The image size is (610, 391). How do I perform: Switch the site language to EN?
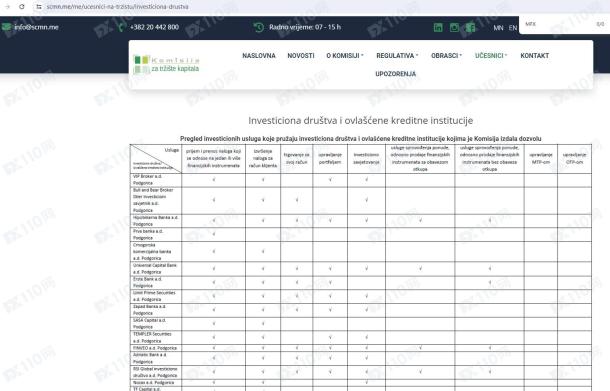513,28
